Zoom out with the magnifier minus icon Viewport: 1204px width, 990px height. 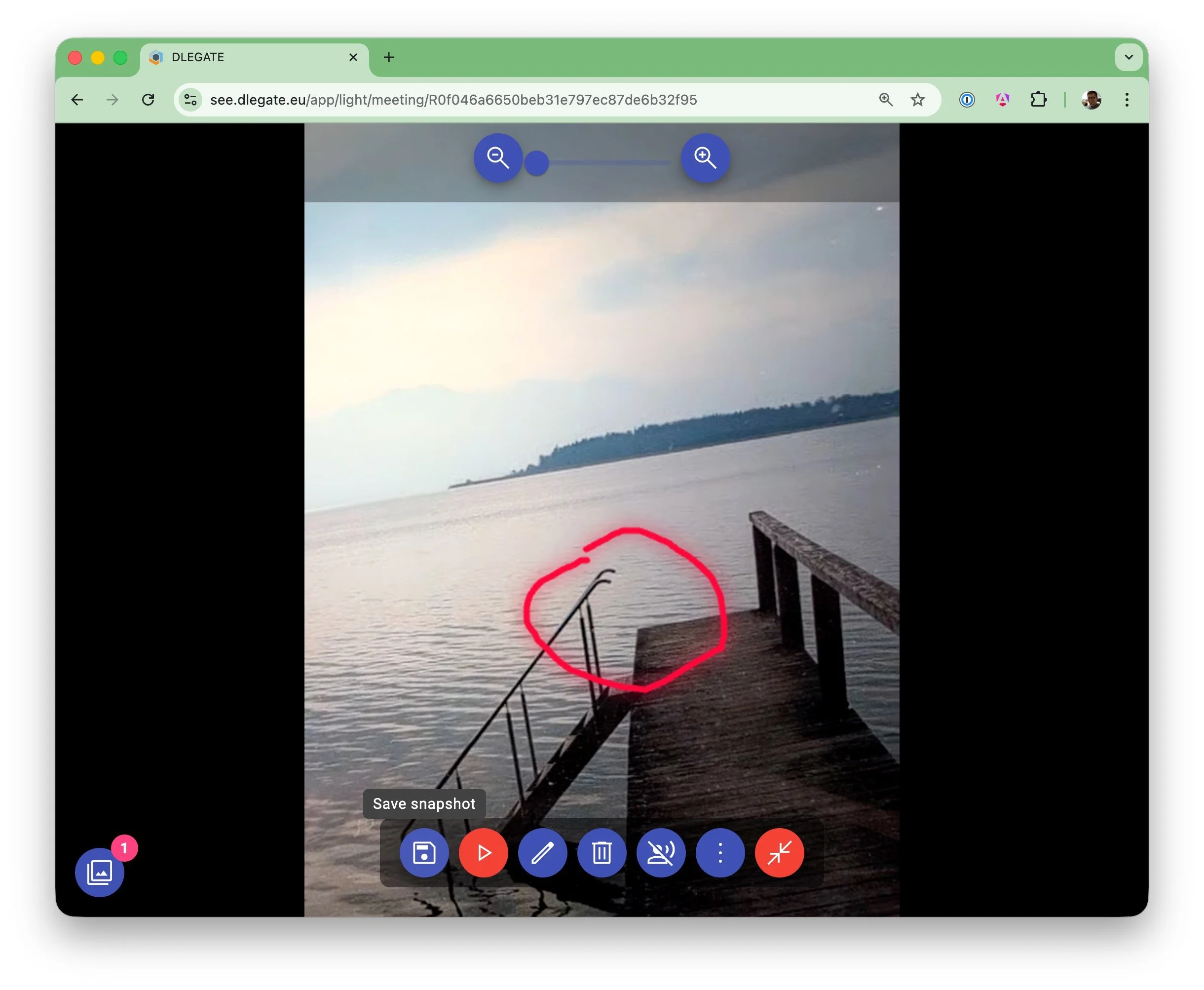point(498,158)
